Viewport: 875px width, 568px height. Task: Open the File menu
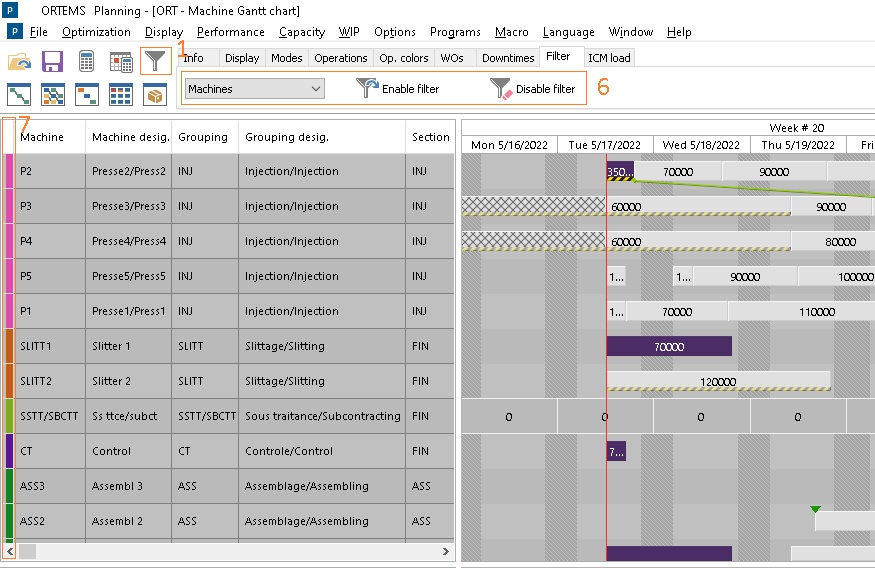pos(39,32)
